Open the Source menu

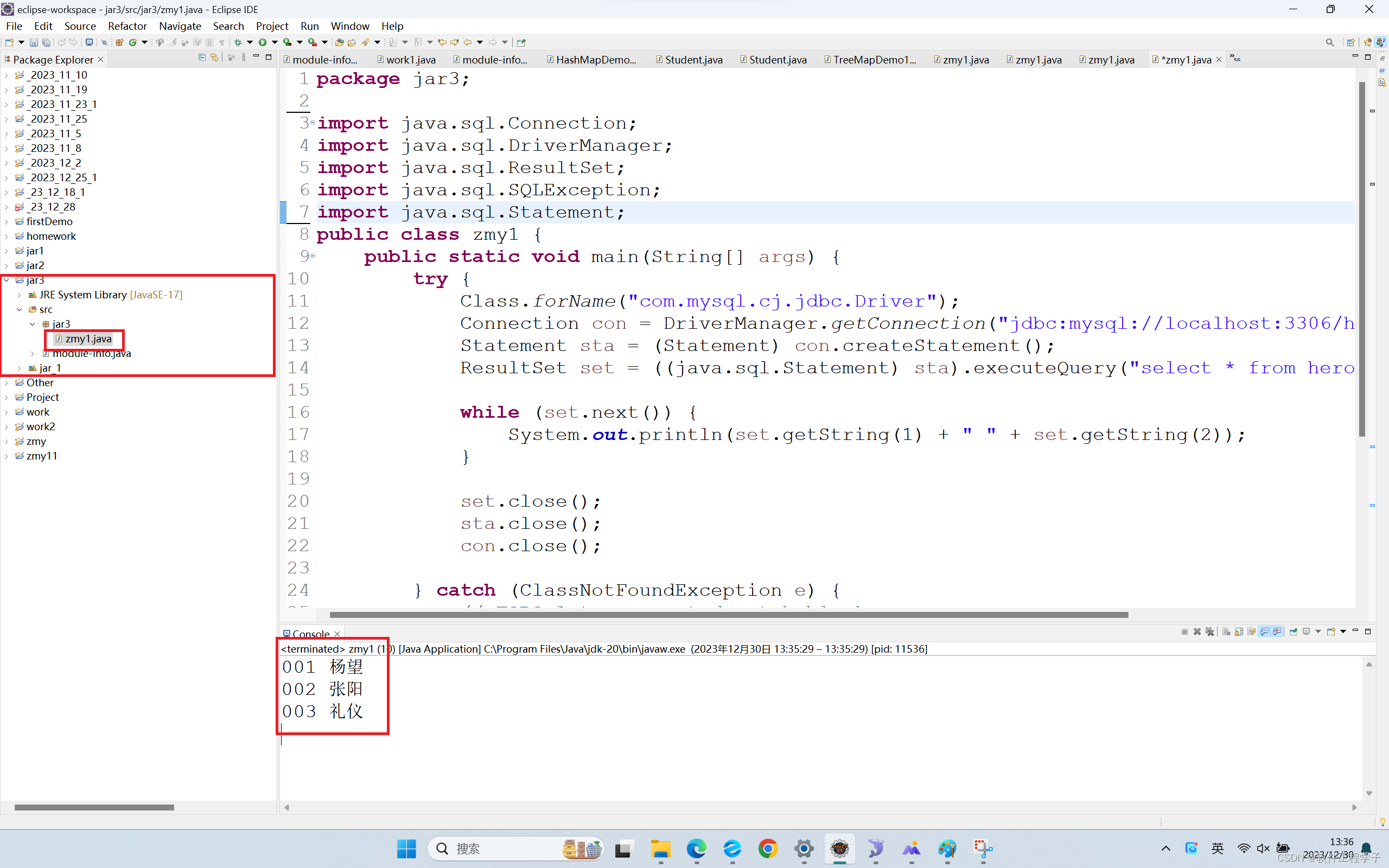(x=80, y=26)
